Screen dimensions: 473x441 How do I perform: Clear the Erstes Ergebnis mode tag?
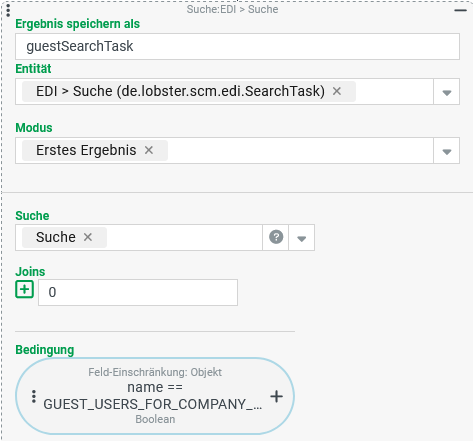pyautogui.click(x=149, y=150)
